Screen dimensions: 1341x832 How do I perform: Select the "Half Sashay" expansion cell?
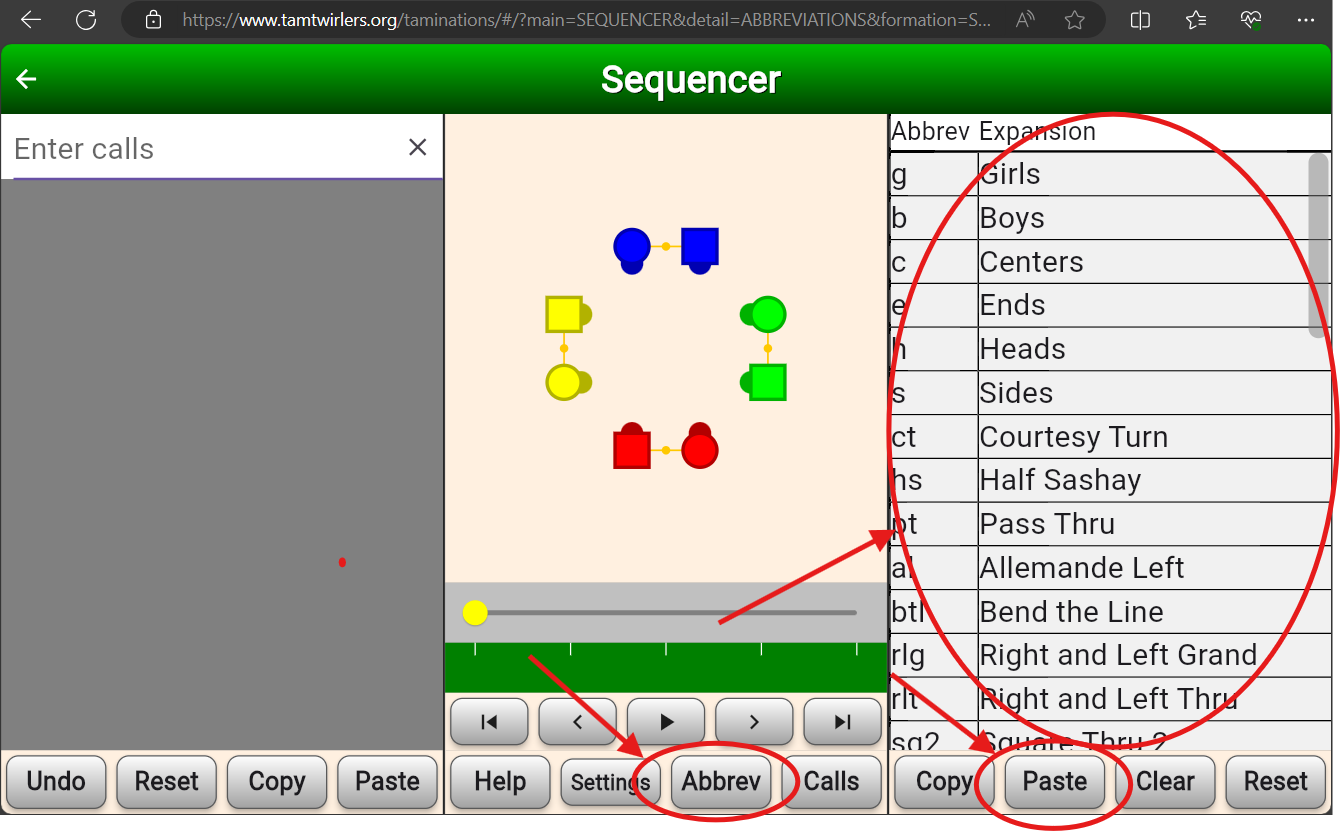(x=1155, y=480)
